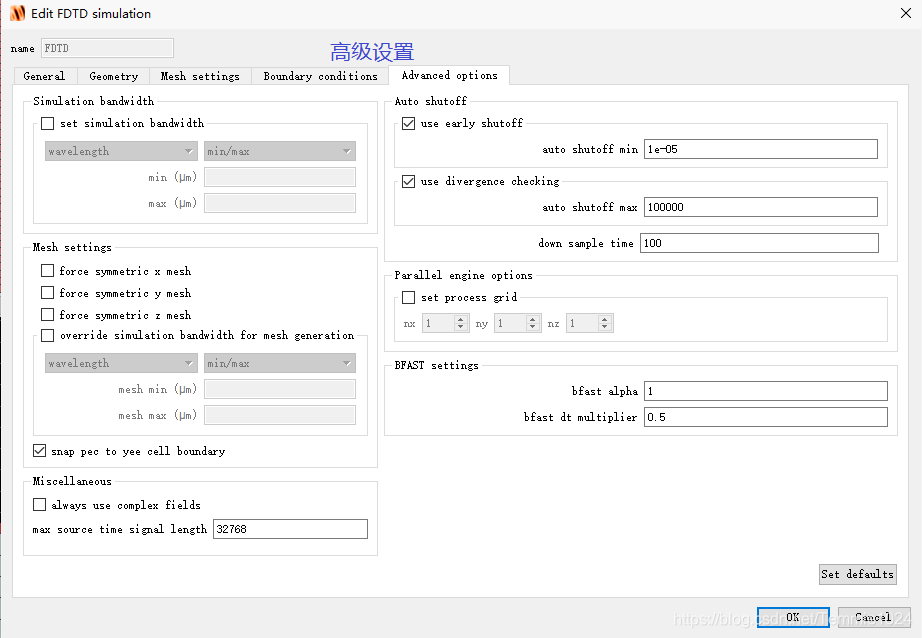
Task: Click the down sample time field
Action: point(759,243)
